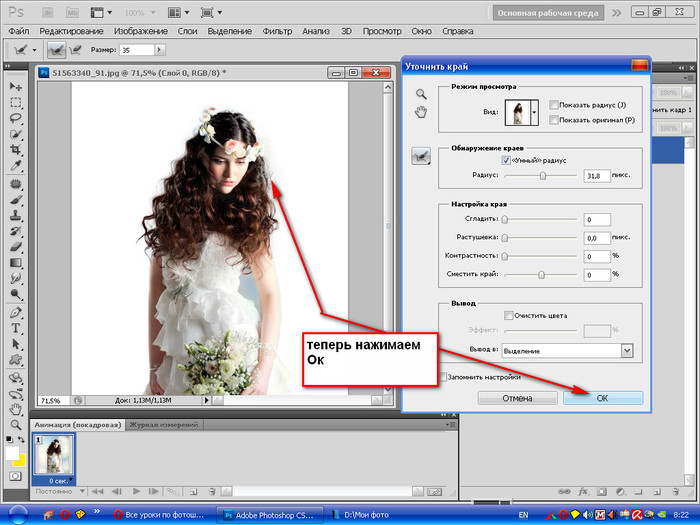Click the 'Радиус' slider handle
Viewport: 700px width, 525px height.
point(543,175)
